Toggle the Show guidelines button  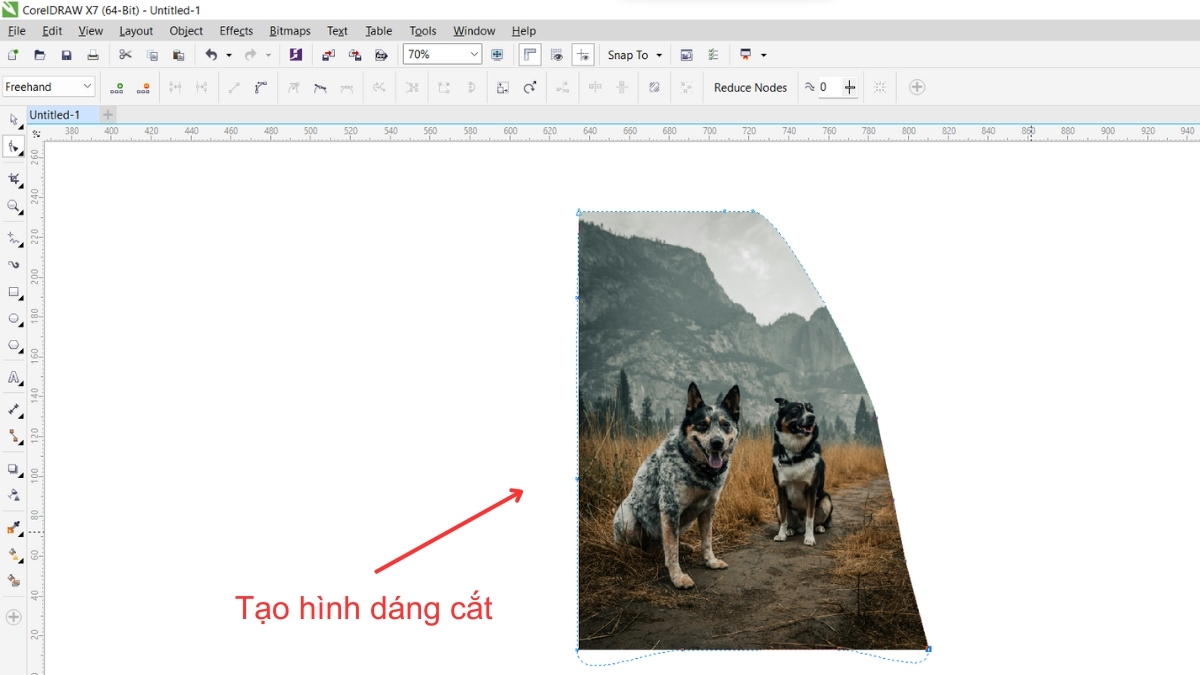[x=584, y=55]
